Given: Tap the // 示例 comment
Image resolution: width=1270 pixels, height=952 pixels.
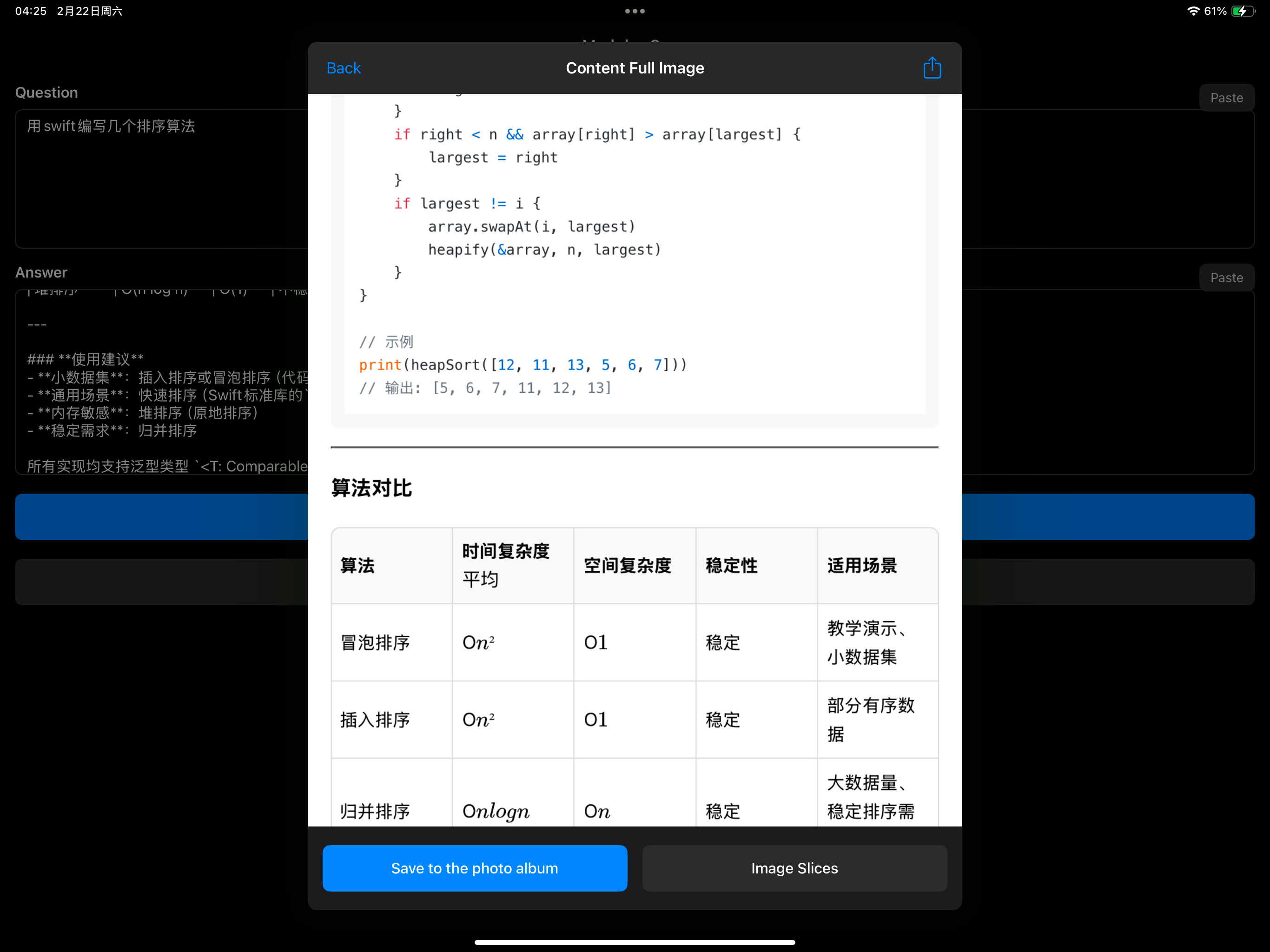Looking at the screenshot, I should click(386, 342).
